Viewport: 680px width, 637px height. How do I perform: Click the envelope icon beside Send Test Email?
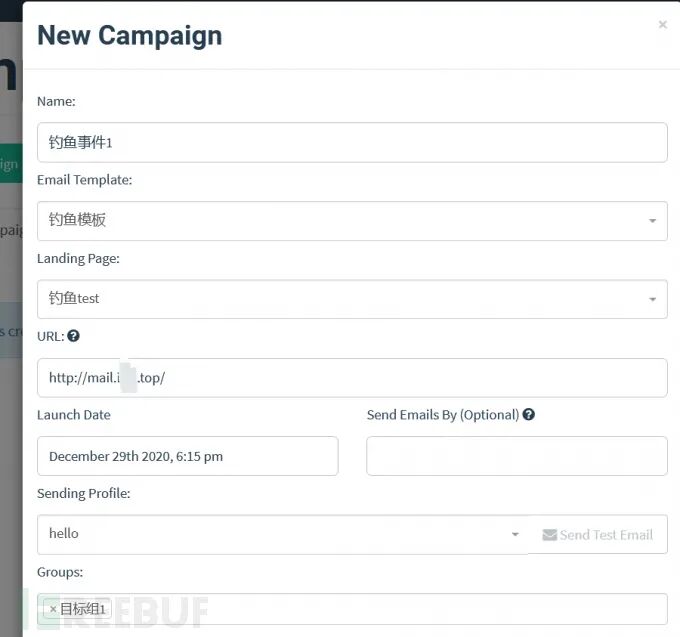tap(549, 535)
